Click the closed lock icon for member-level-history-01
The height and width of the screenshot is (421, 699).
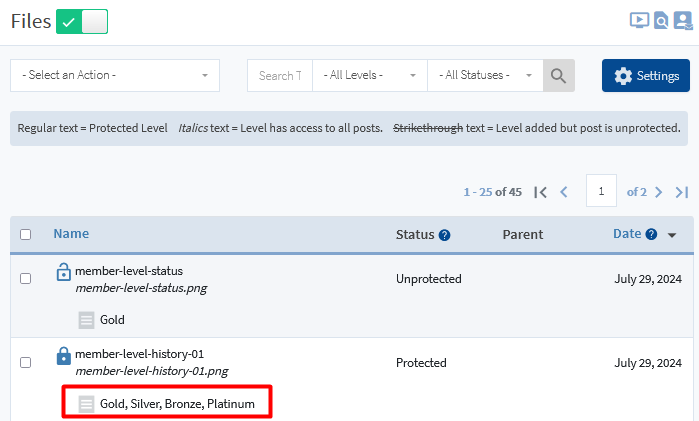63,356
